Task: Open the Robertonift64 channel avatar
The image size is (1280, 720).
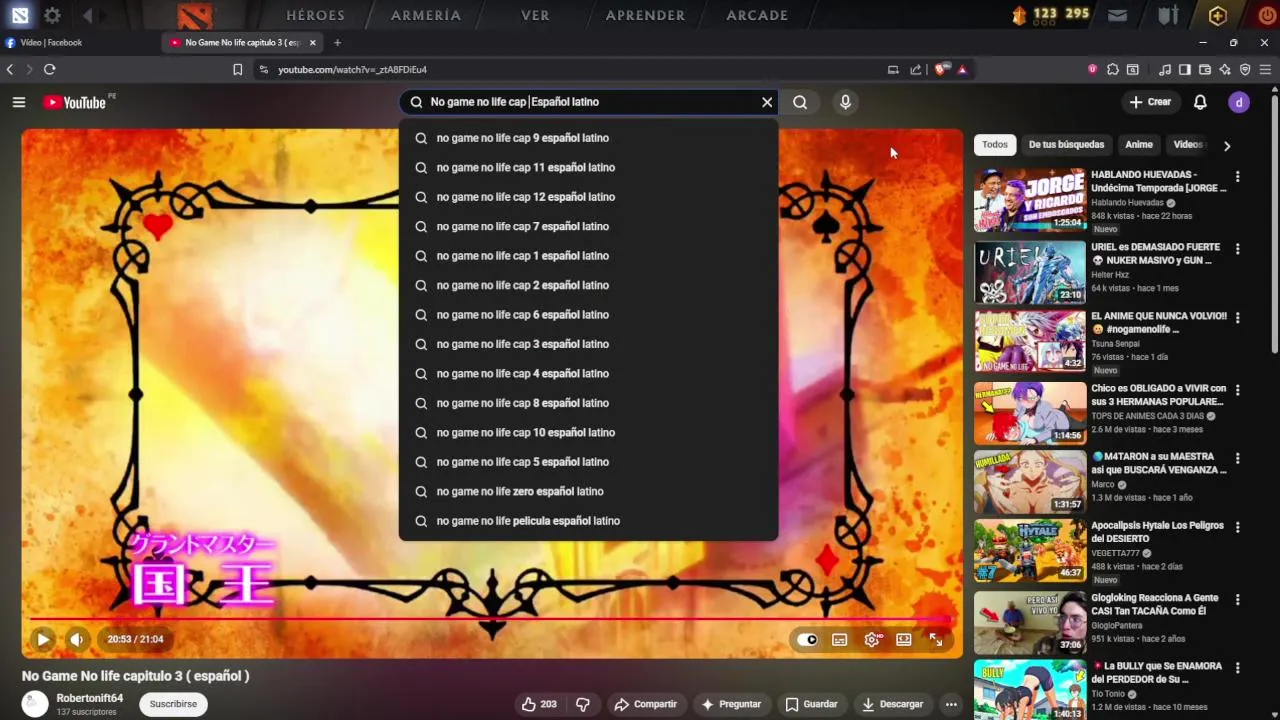Action: coord(35,704)
